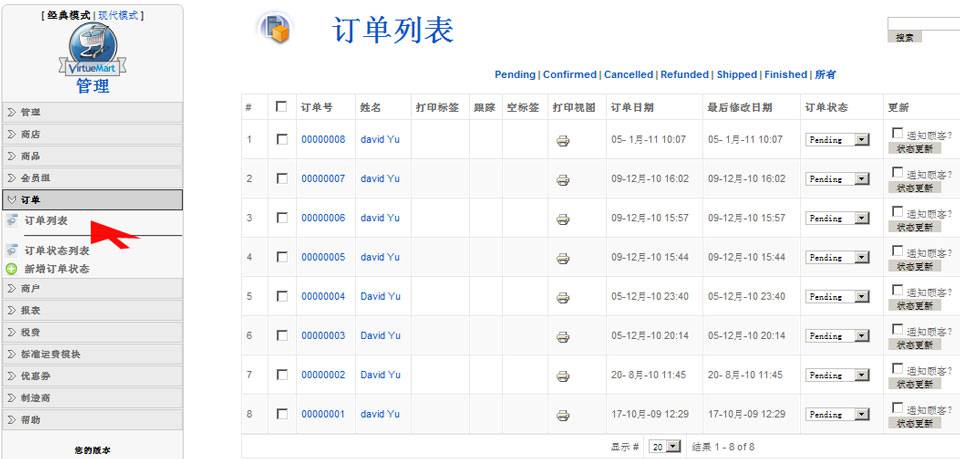Viewport: 960px width, 459px height.
Task: Expand the 商品 sidebar section
Action: [x=92, y=157]
